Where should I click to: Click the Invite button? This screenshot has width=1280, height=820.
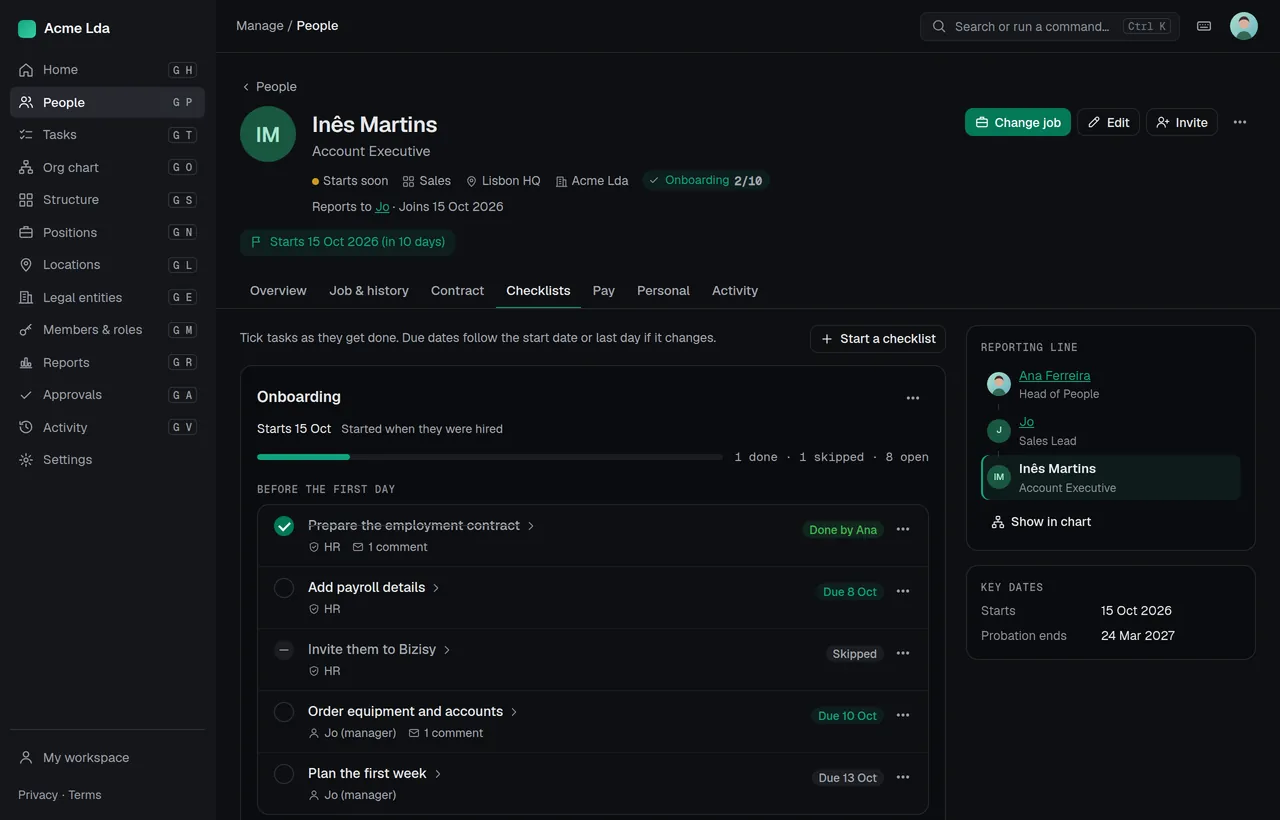(1182, 122)
